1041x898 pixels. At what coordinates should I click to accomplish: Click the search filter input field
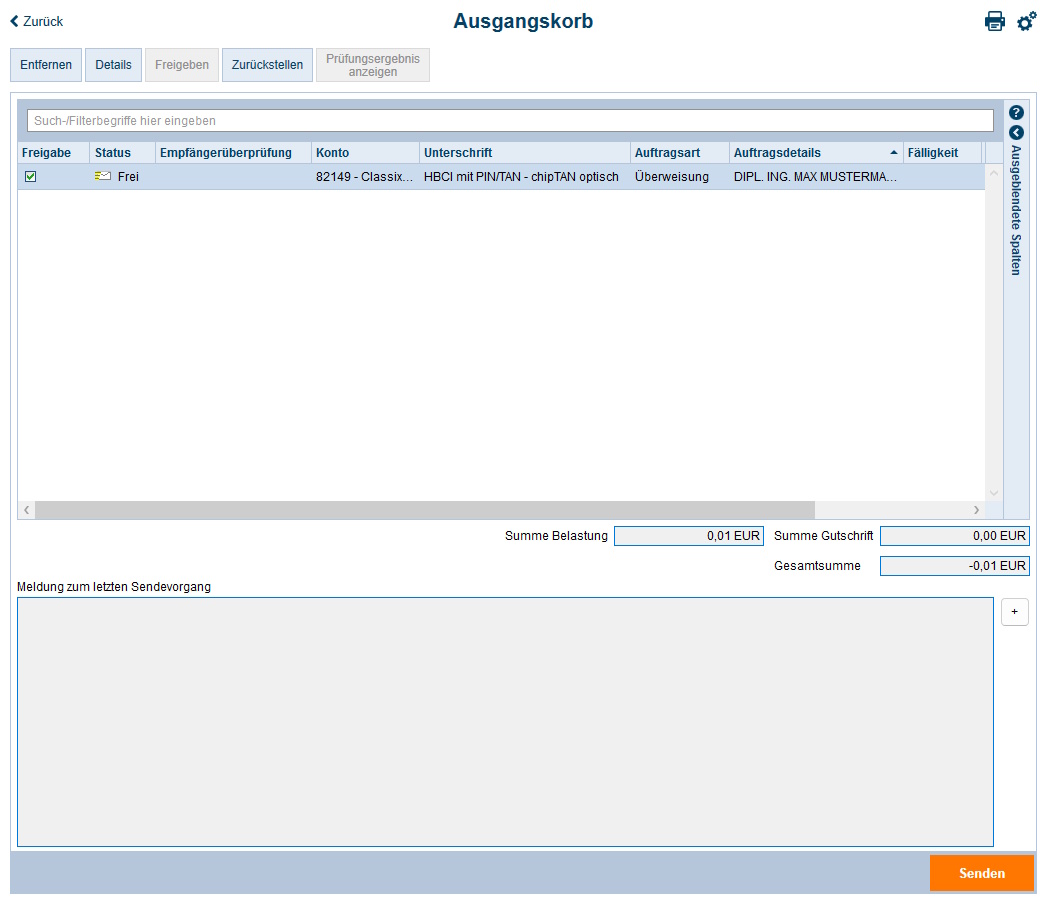pyautogui.click(x=510, y=121)
